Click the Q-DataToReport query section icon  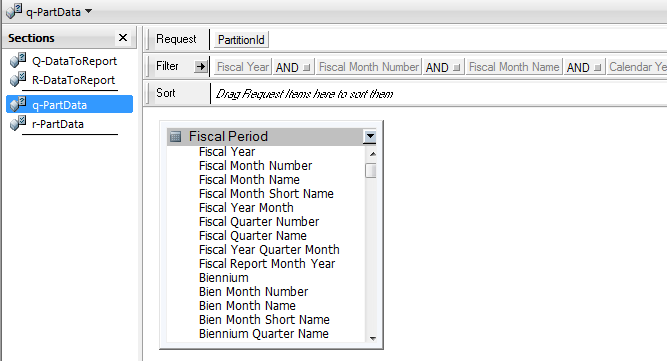click(x=18, y=60)
